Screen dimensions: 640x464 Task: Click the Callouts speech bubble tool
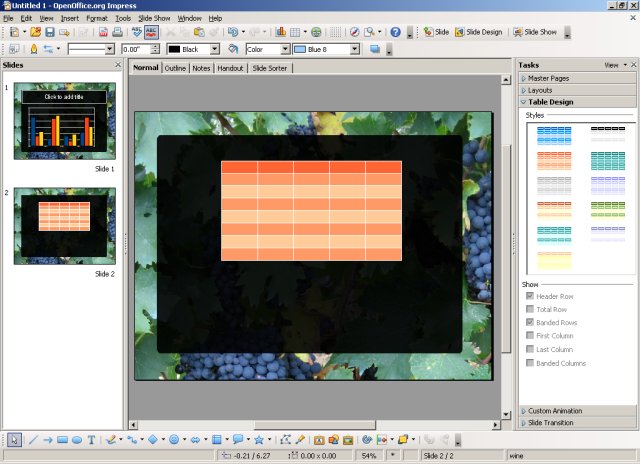(x=238, y=440)
